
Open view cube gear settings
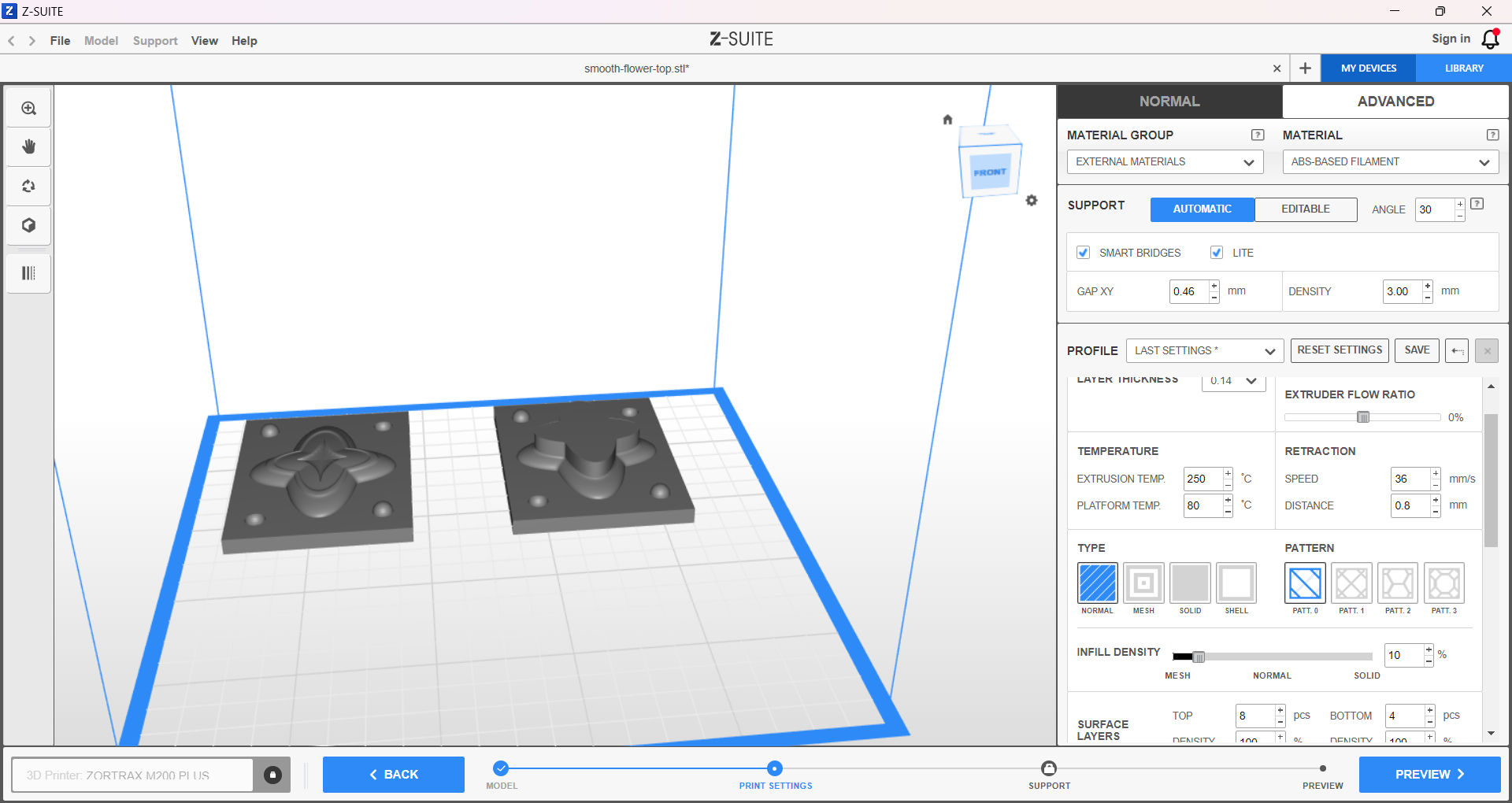coord(1032,201)
